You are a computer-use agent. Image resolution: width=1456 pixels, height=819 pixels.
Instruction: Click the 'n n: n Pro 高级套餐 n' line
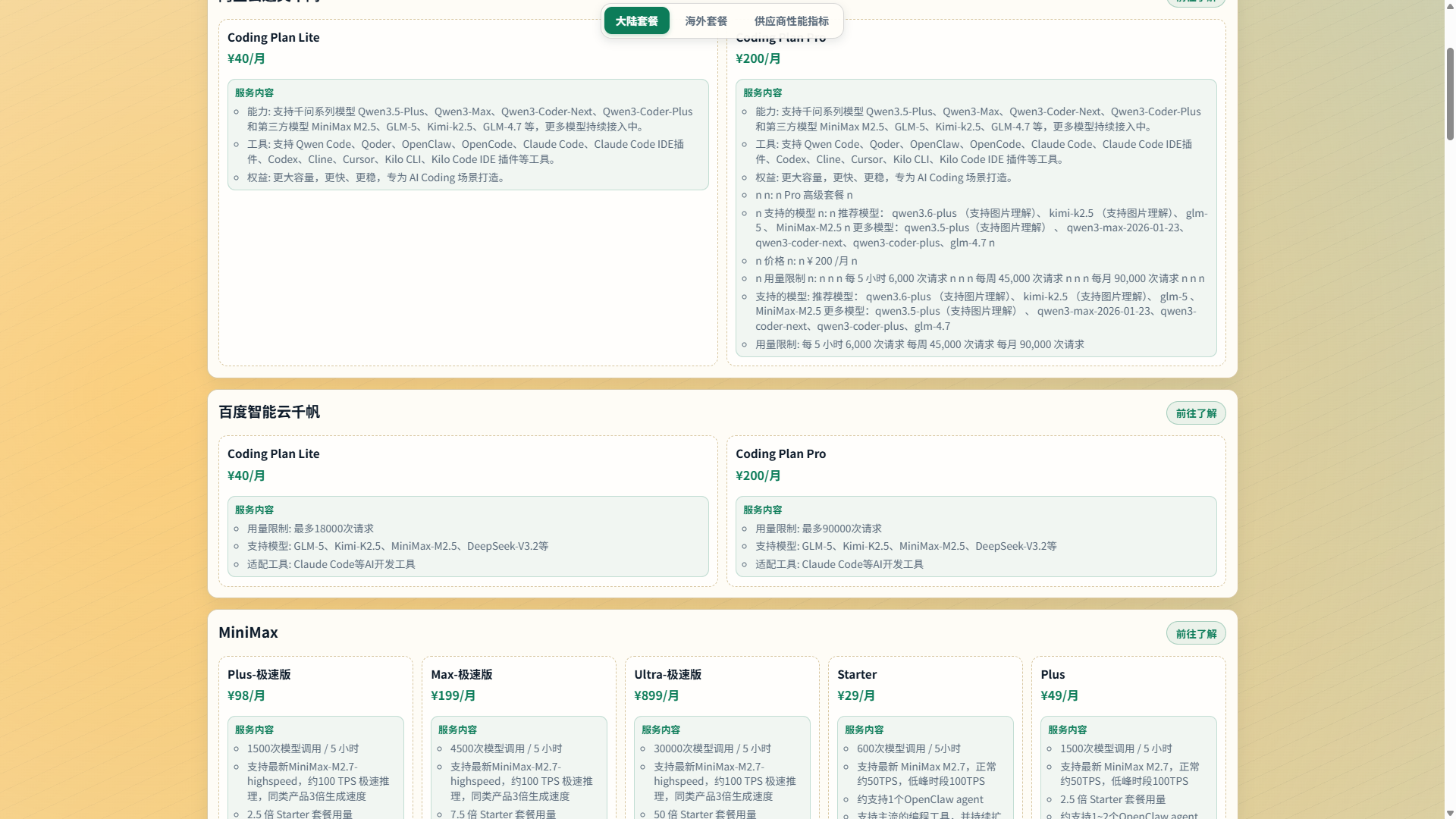(x=804, y=195)
